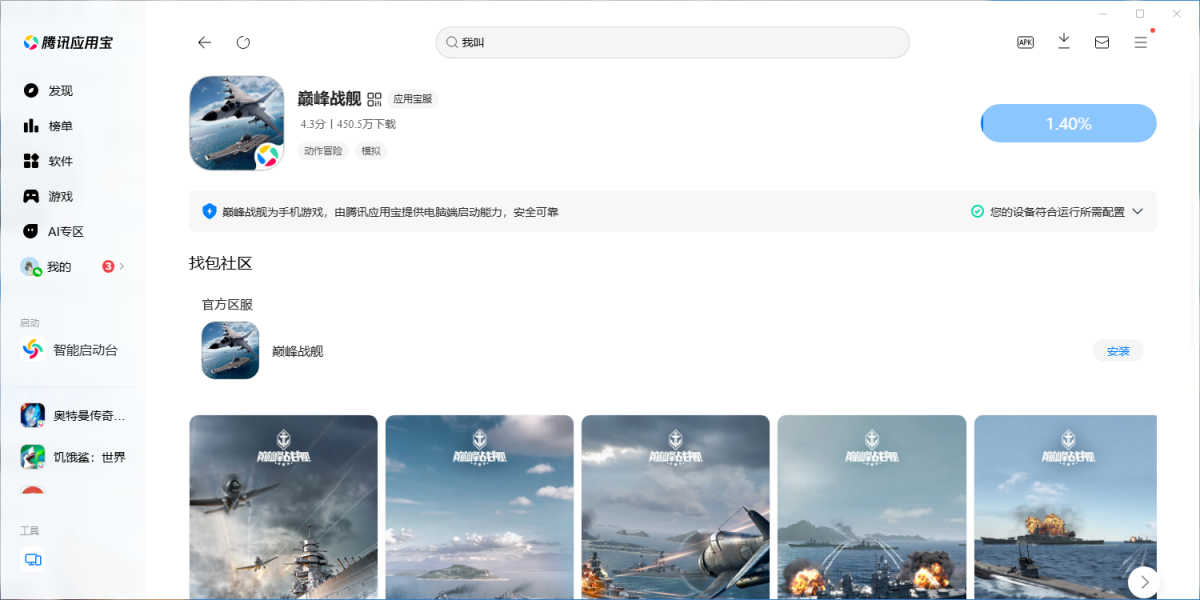Refresh the page with reload icon
The width and height of the screenshot is (1200, 600).
tap(243, 42)
